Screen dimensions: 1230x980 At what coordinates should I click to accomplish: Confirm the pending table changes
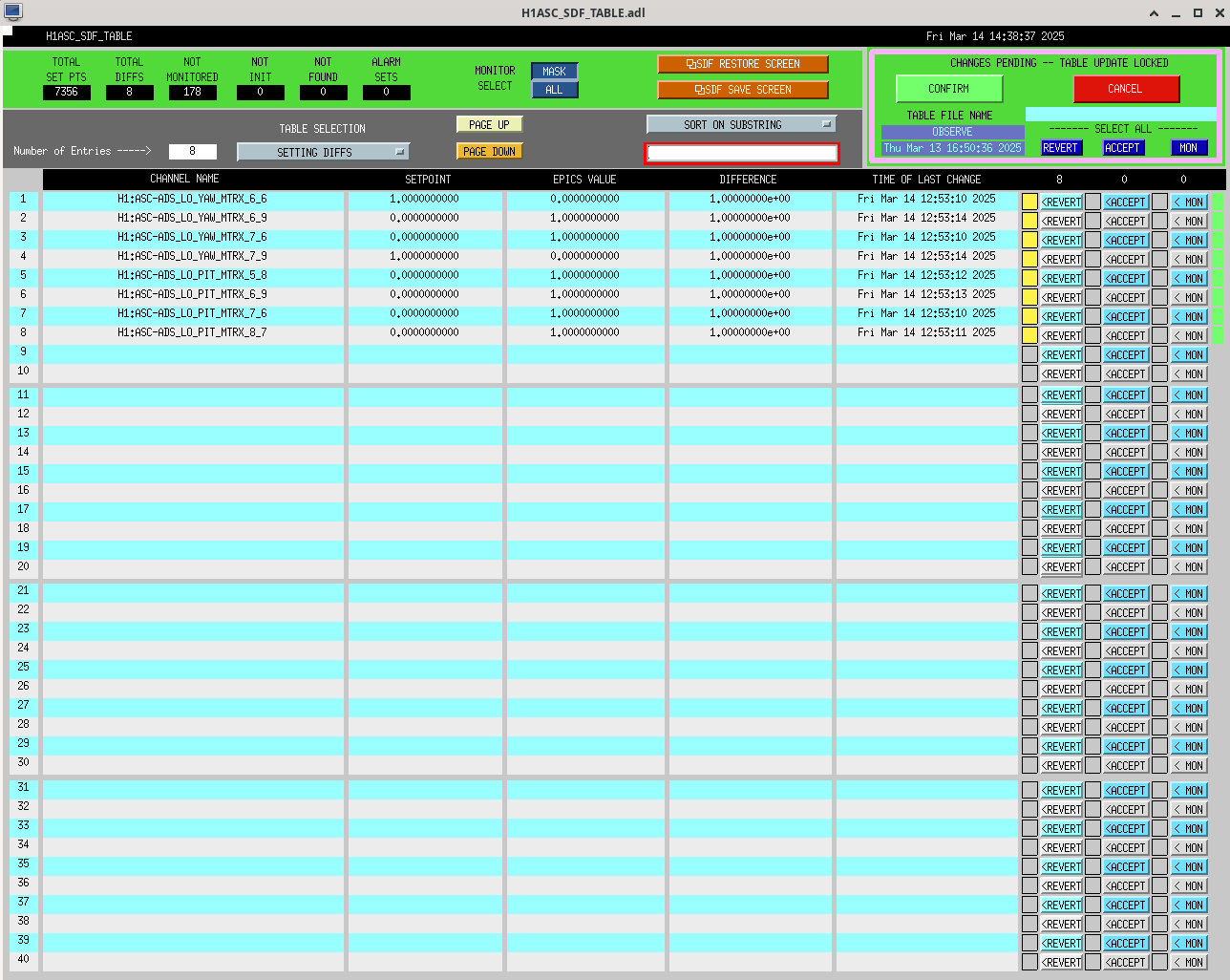pos(948,89)
